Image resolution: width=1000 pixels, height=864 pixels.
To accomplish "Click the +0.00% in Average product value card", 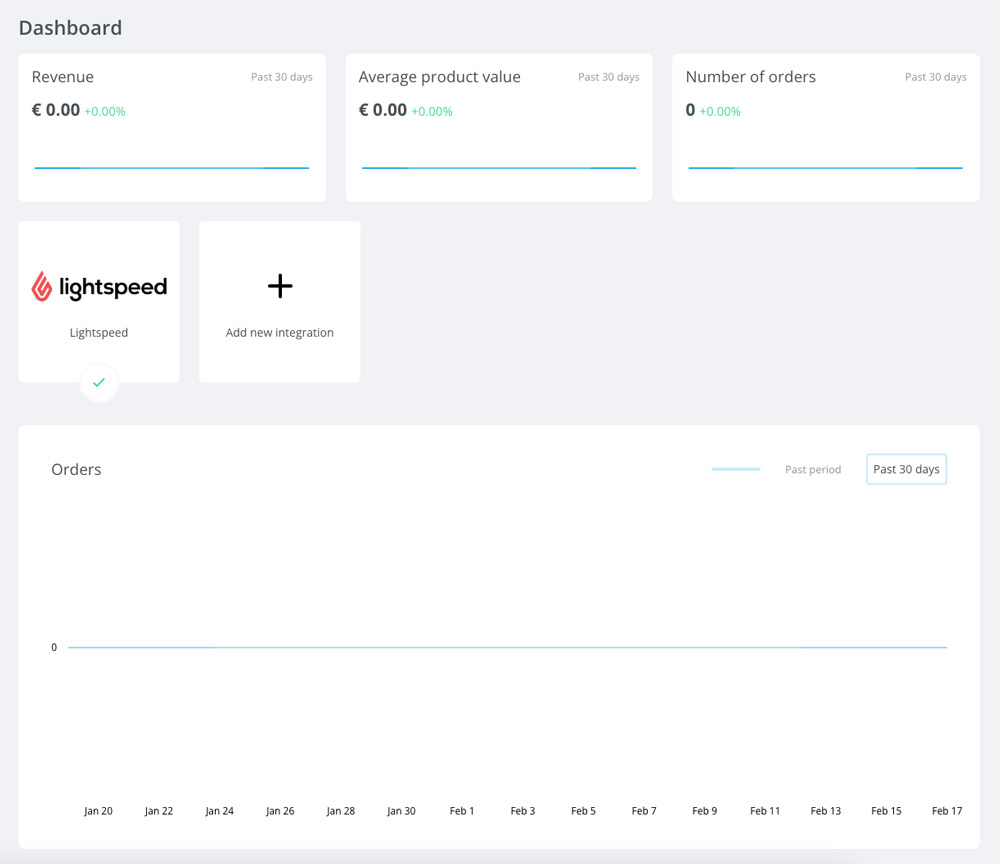I will click(432, 112).
